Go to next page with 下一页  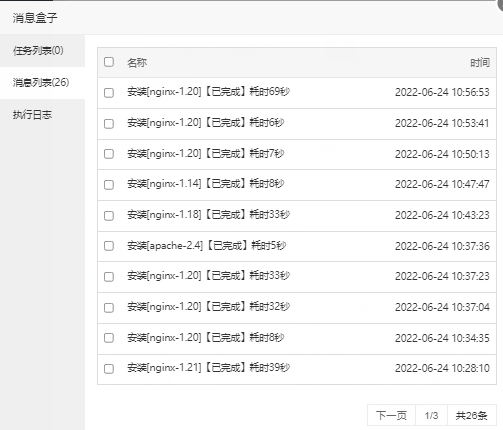391,415
